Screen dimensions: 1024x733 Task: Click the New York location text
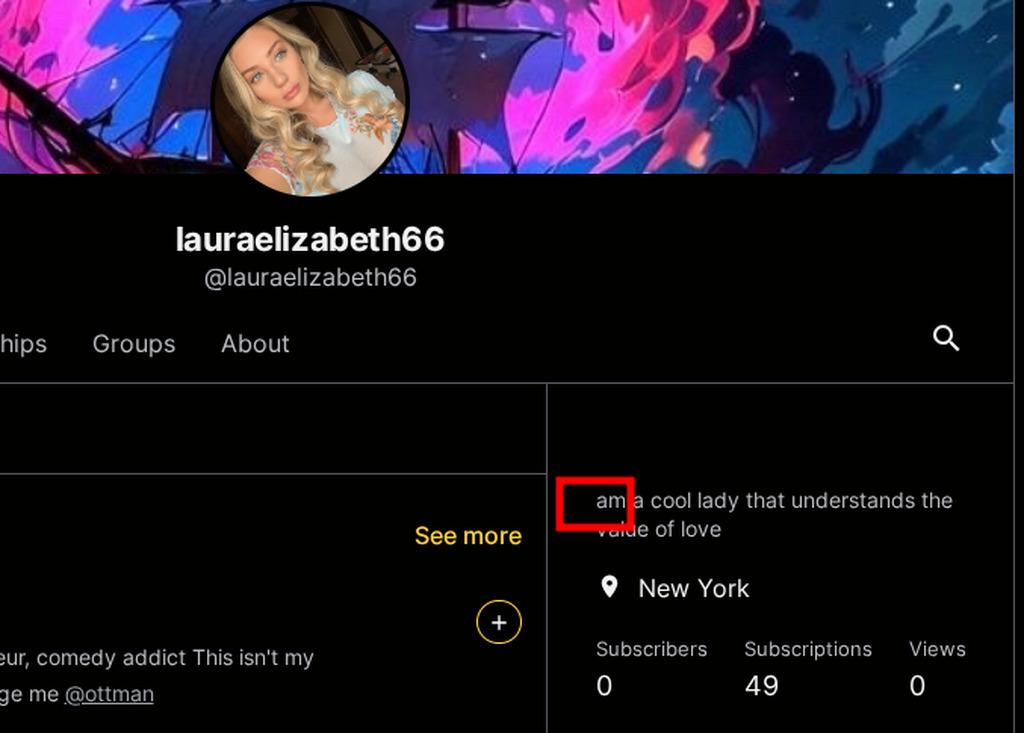point(694,589)
